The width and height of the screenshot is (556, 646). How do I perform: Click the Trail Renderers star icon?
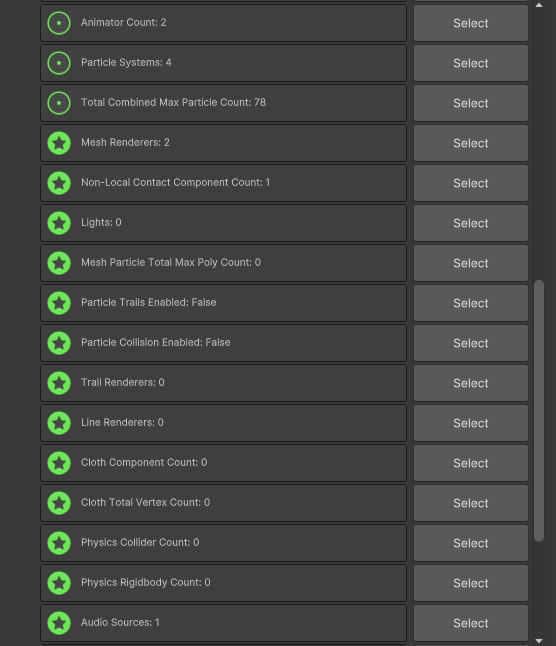(x=59, y=383)
